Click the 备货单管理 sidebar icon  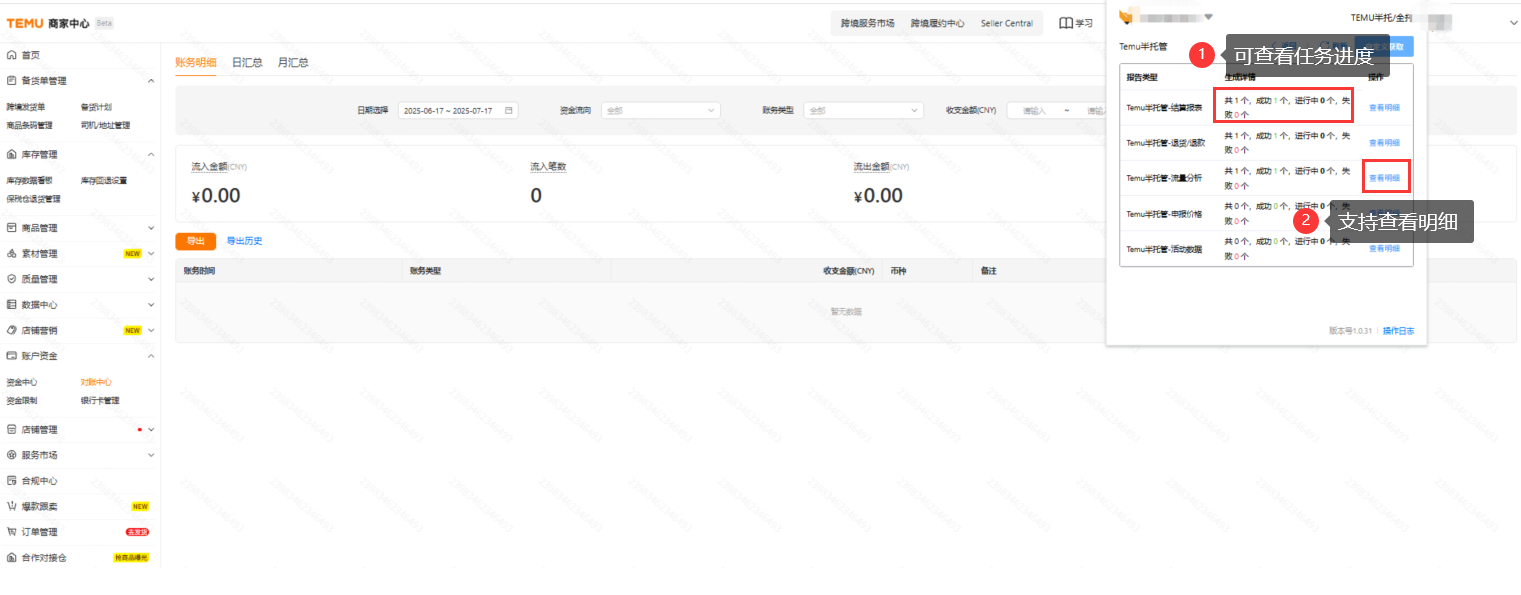(x=11, y=80)
